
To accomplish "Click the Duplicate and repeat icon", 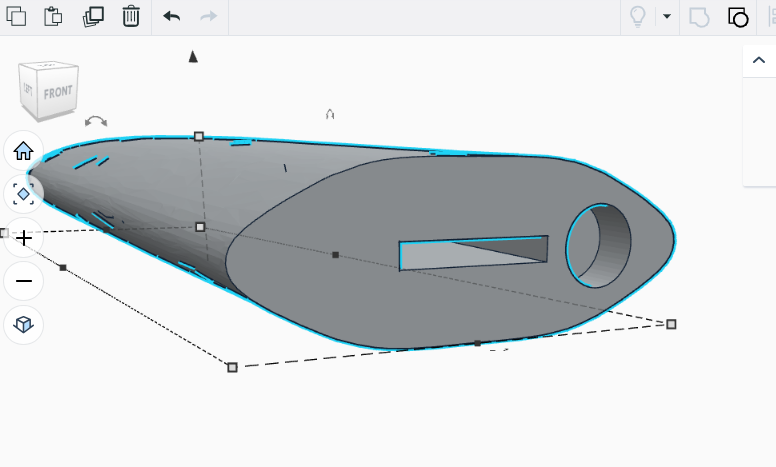I will click(93, 16).
